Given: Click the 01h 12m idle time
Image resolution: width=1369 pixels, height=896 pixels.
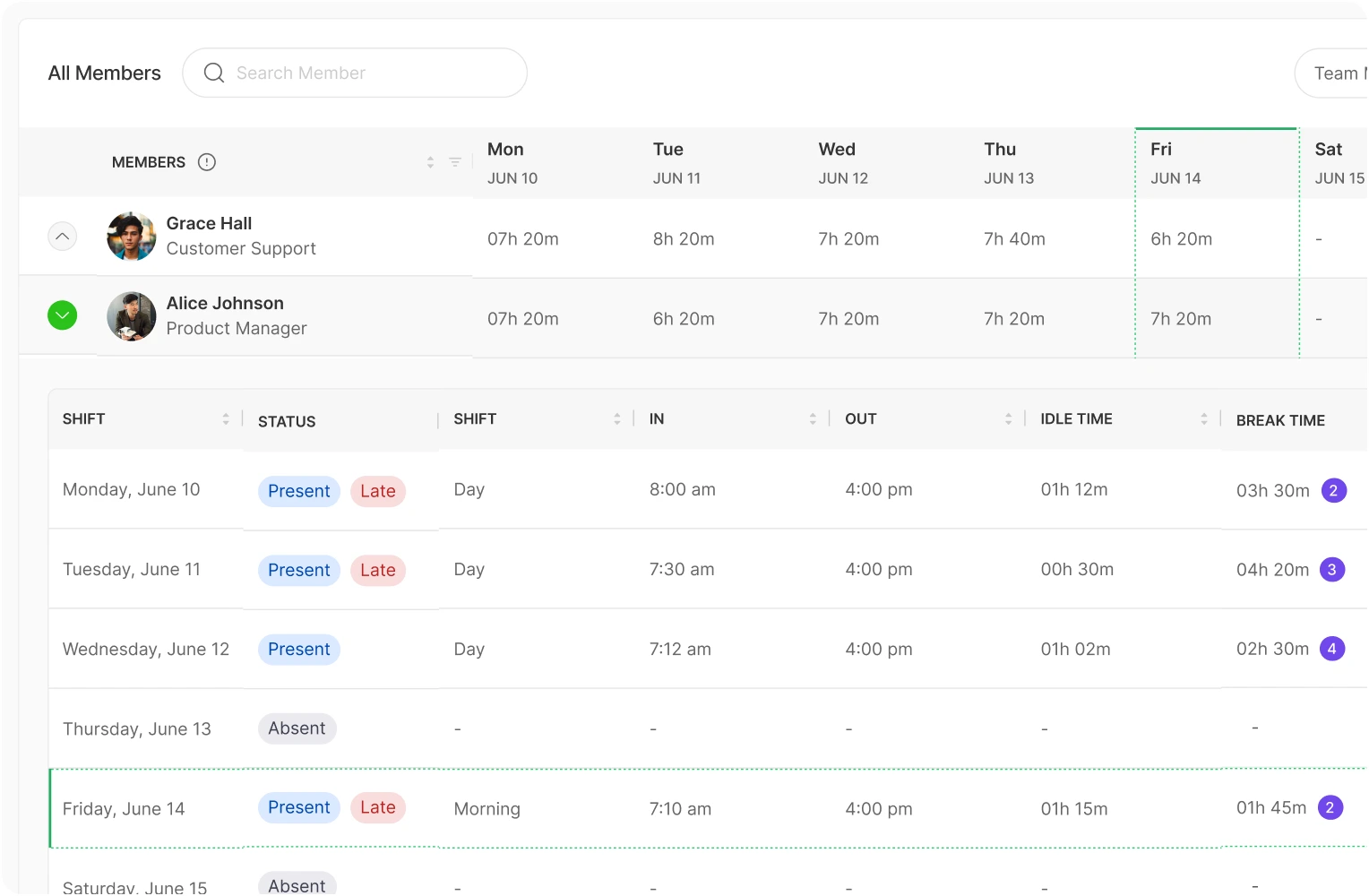Looking at the screenshot, I should pos(1074,489).
